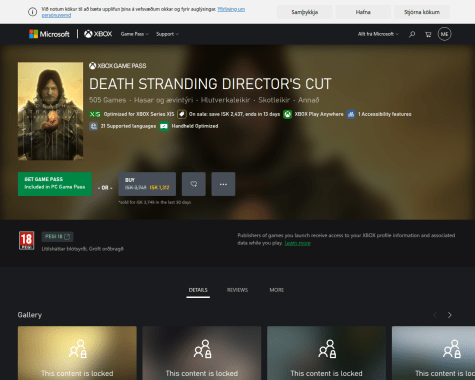Click the Skotleikir genre link
The width and height of the screenshot is (475, 380).
pyautogui.click(x=274, y=100)
